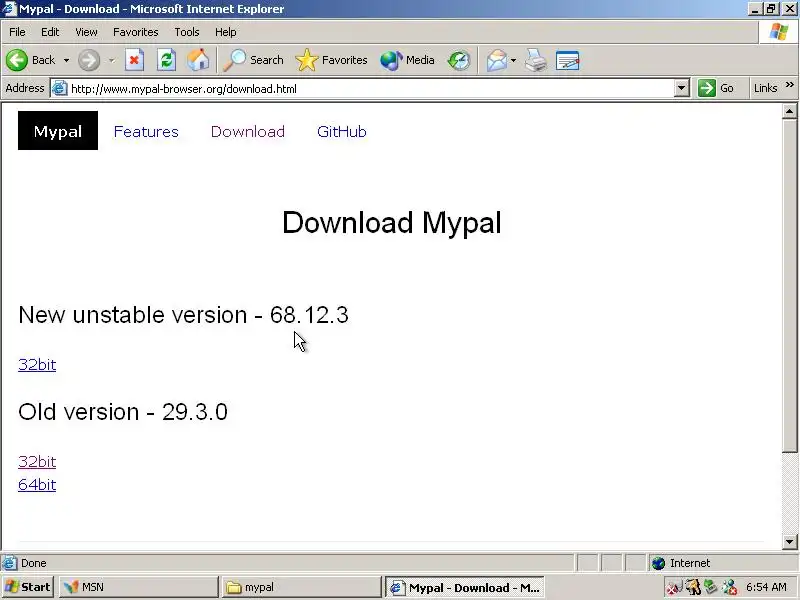Click the Go button
The height and width of the screenshot is (600, 800).
716,88
